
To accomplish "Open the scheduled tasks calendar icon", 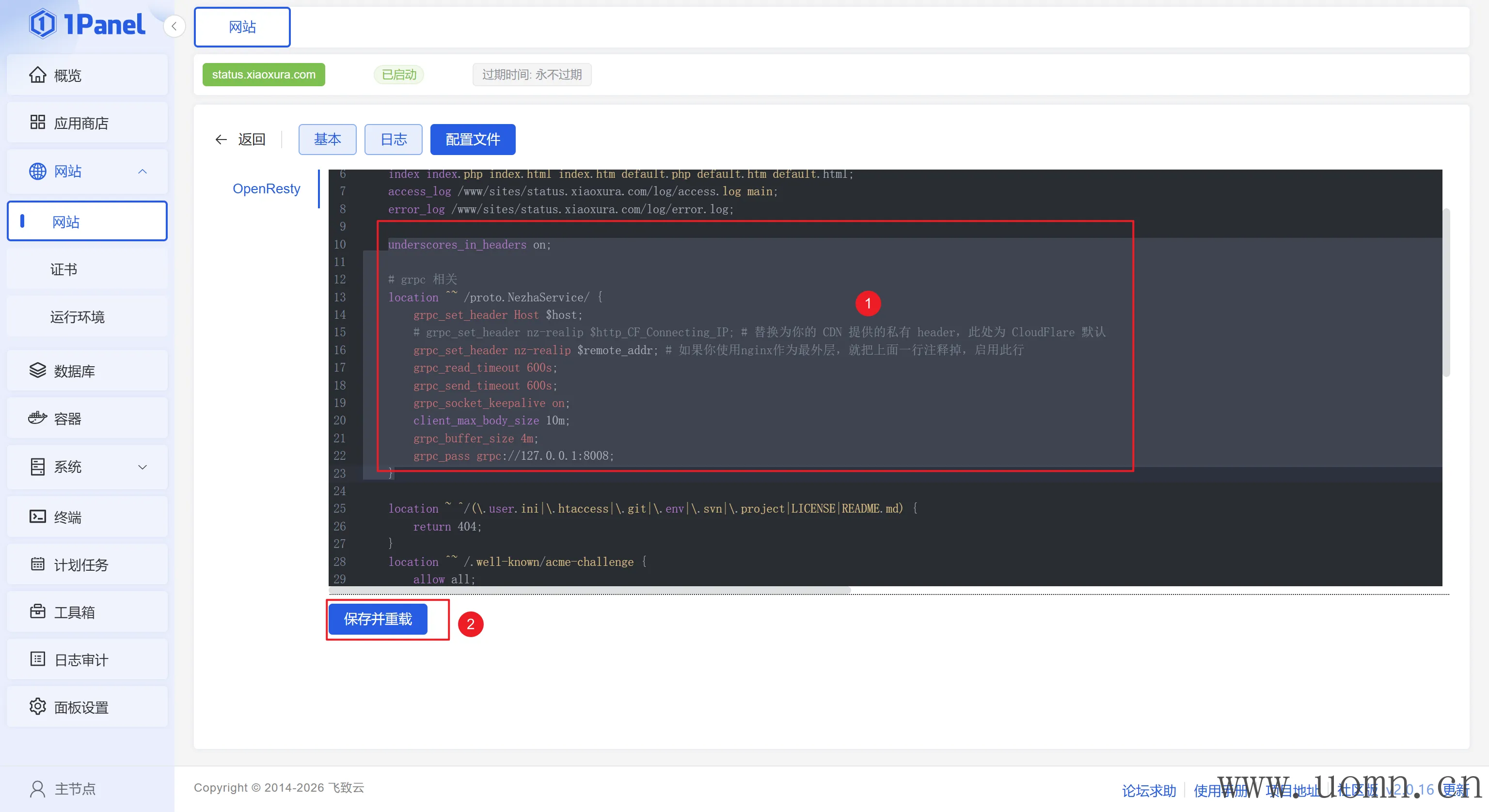I will pyautogui.click(x=38, y=564).
